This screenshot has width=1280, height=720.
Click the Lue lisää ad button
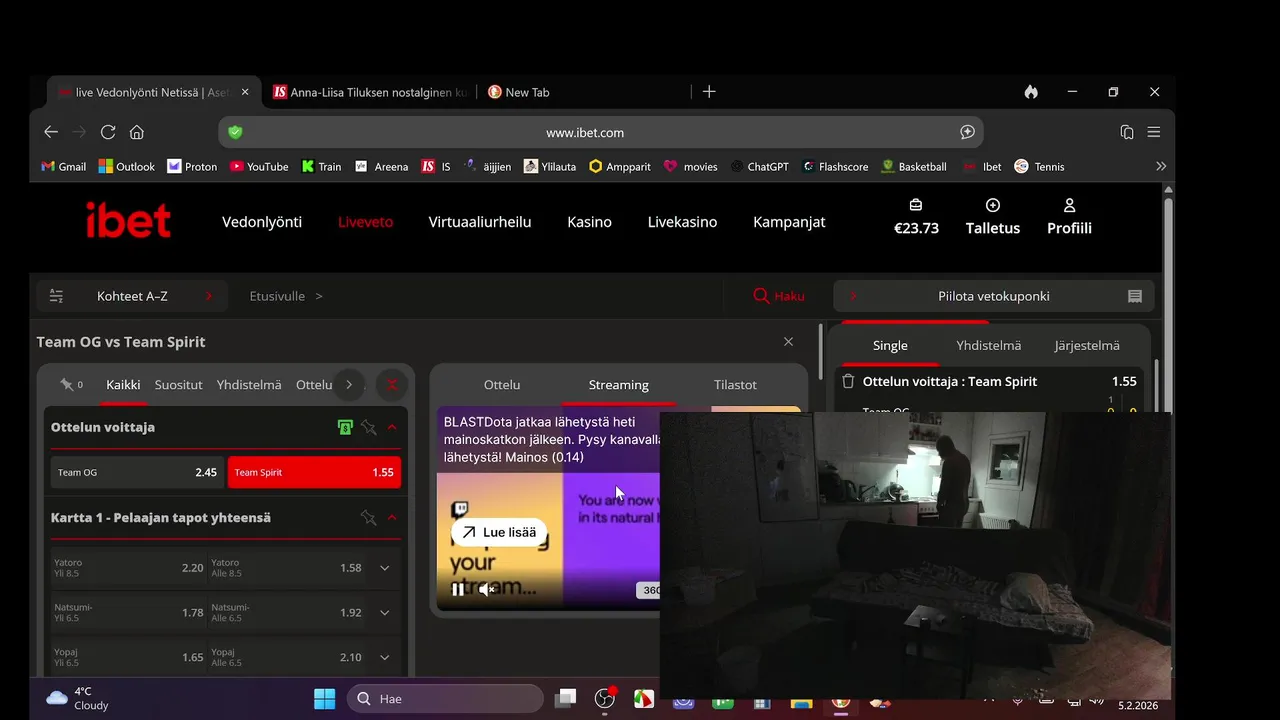499,532
